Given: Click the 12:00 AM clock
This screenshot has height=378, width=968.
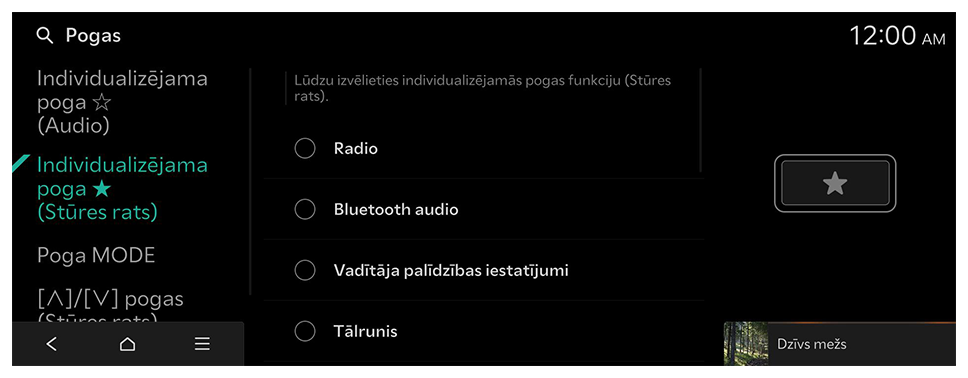Looking at the screenshot, I should (897, 36).
